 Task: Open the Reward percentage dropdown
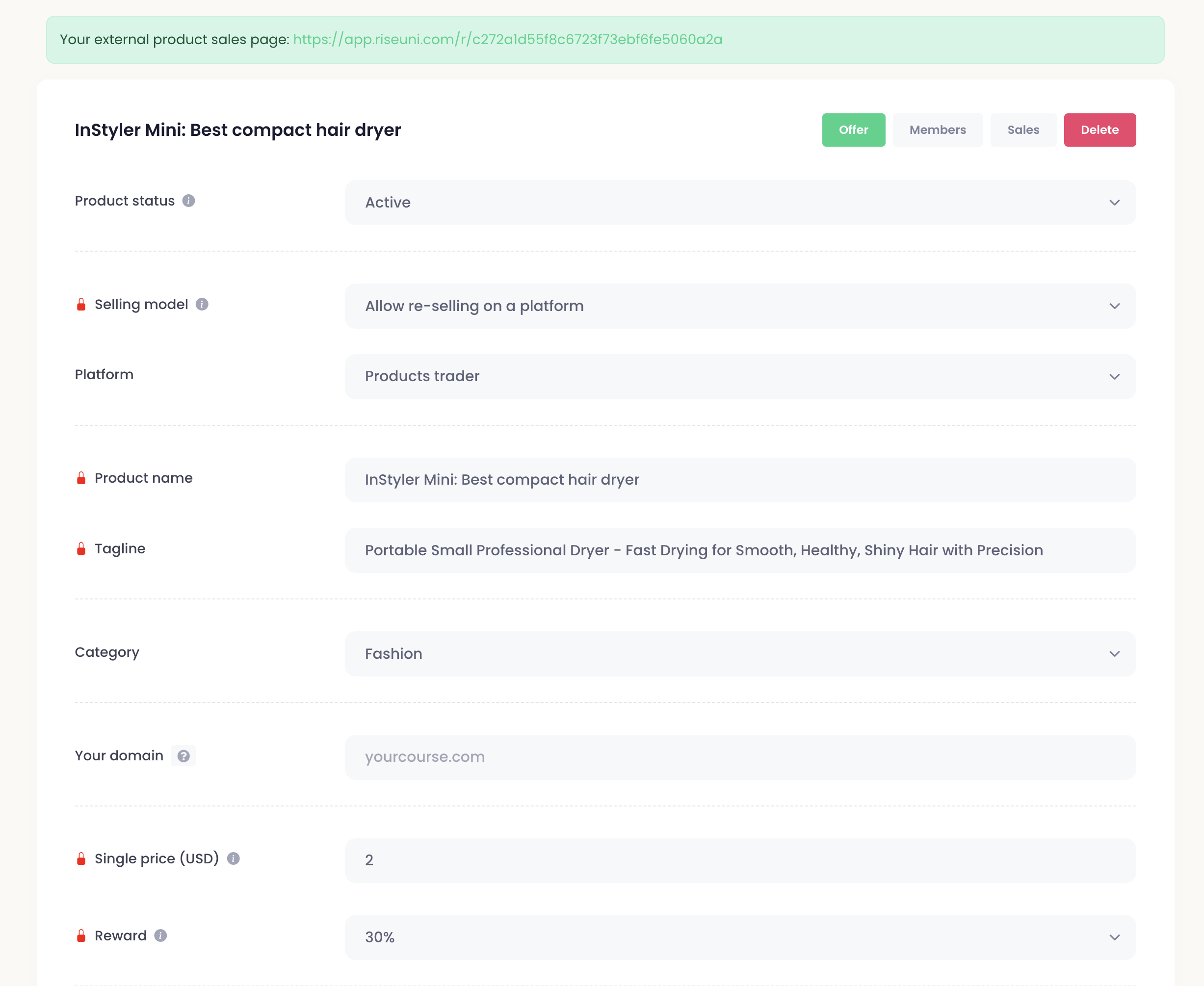coord(739,937)
